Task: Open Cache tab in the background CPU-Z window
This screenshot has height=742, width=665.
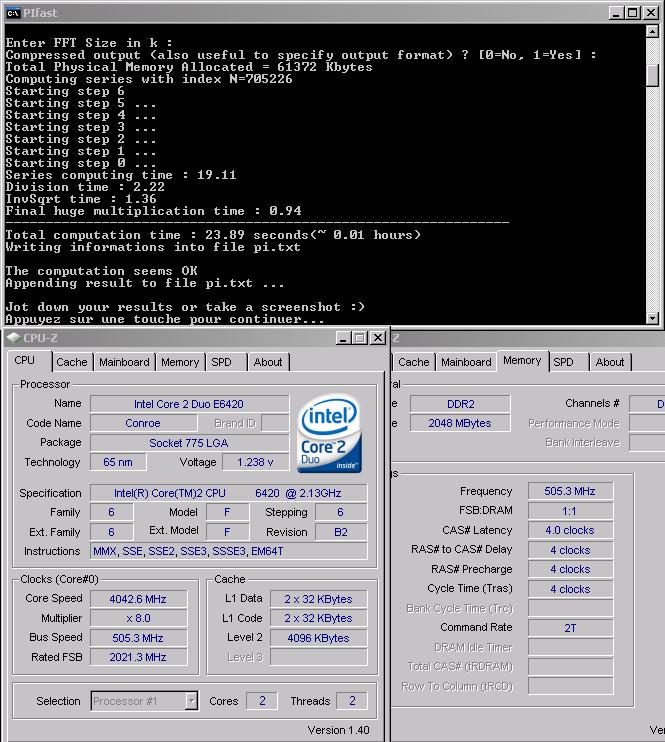Action: [414, 362]
